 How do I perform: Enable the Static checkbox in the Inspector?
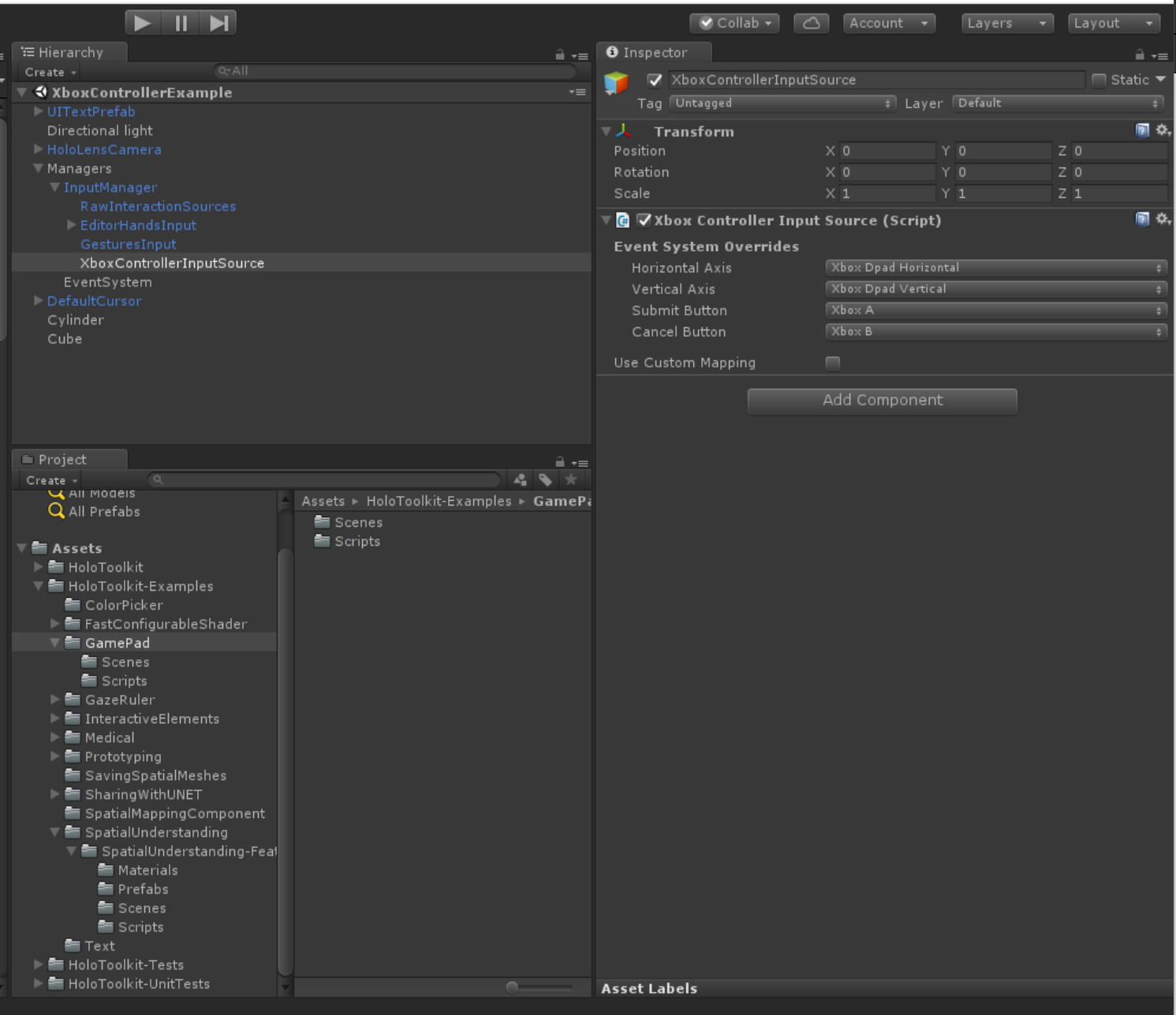point(1098,79)
